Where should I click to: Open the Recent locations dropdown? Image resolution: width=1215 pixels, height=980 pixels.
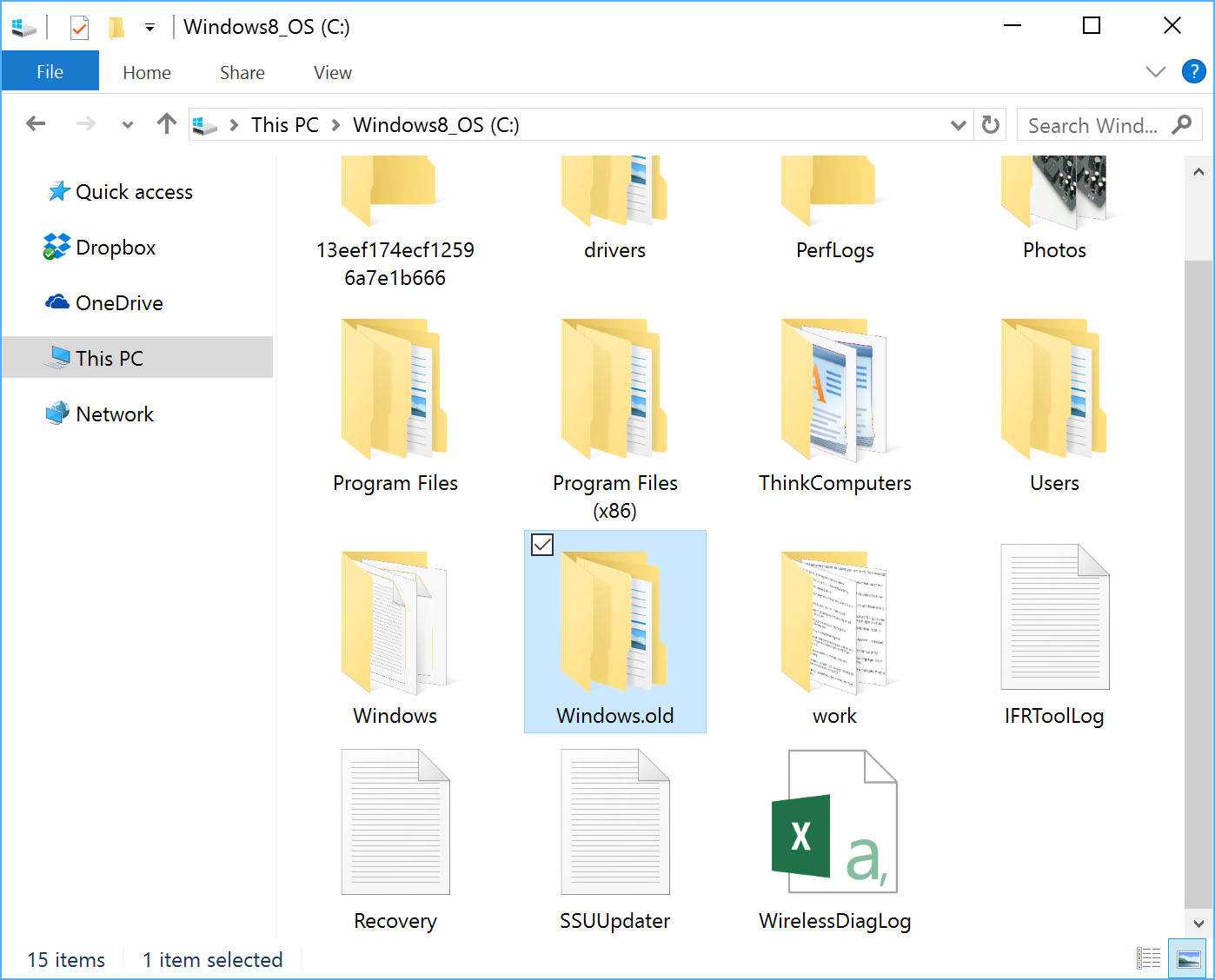(128, 125)
